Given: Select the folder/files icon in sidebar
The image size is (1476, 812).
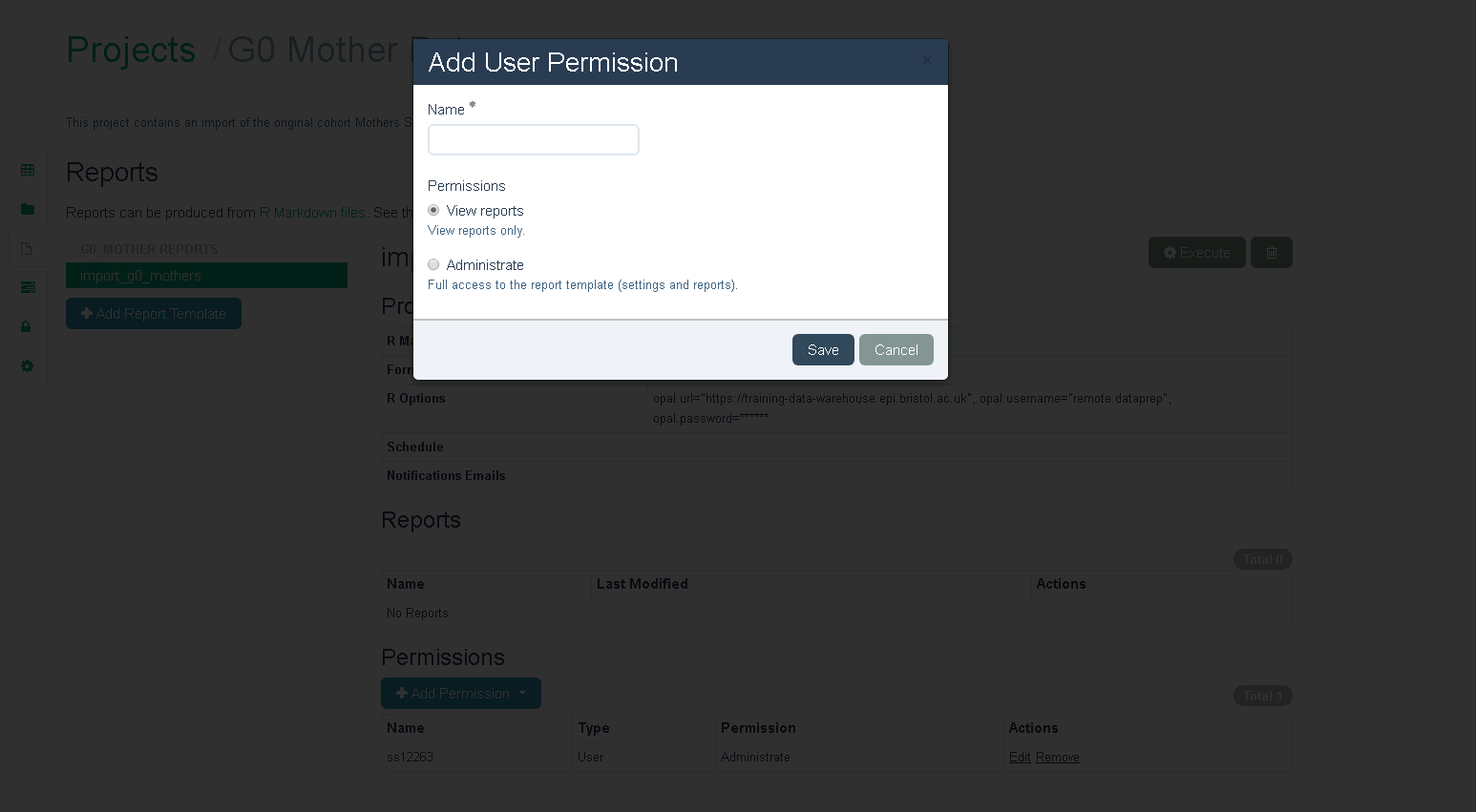Looking at the screenshot, I should pos(27,209).
